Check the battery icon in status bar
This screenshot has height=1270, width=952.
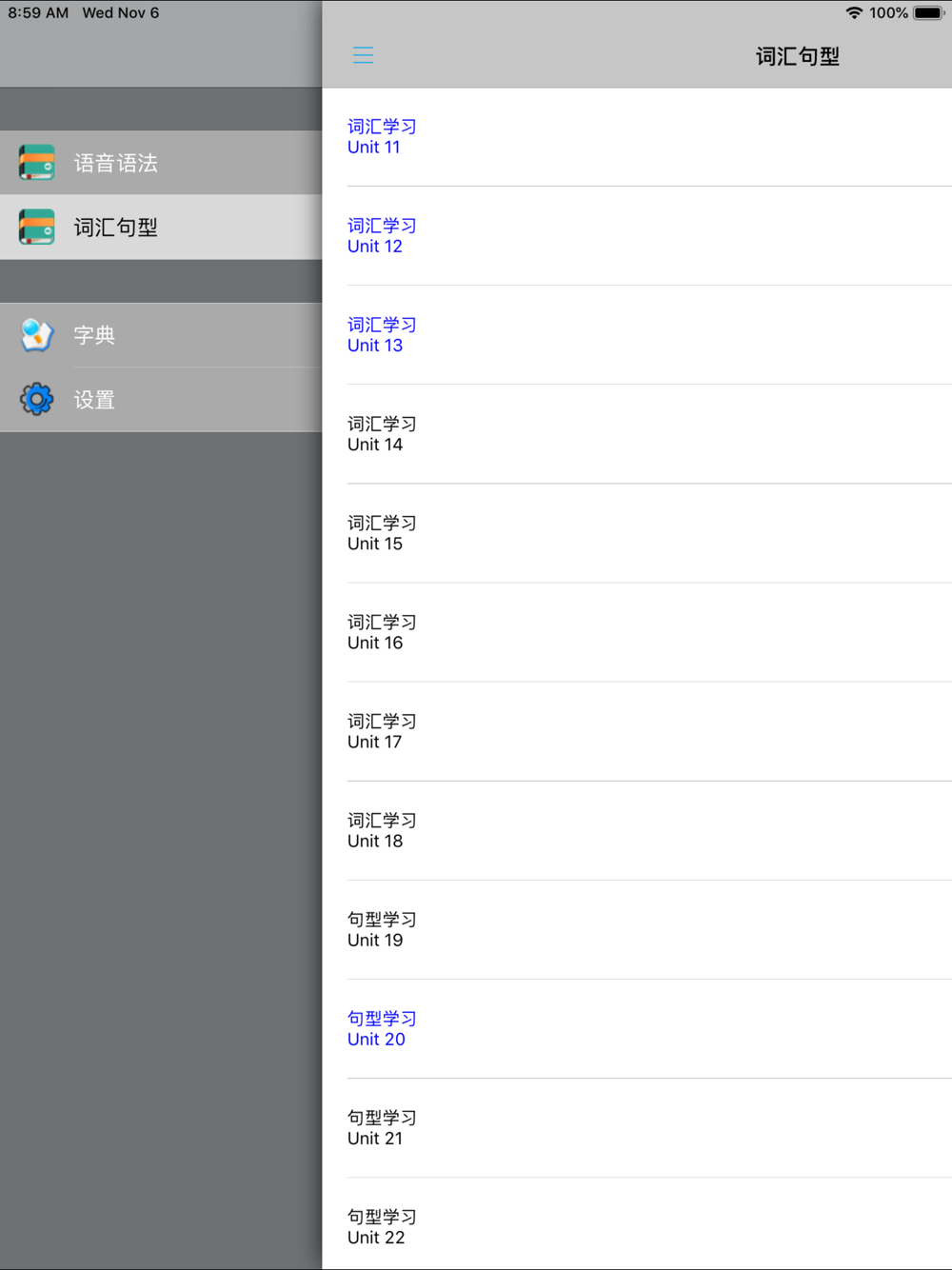coord(929,13)
